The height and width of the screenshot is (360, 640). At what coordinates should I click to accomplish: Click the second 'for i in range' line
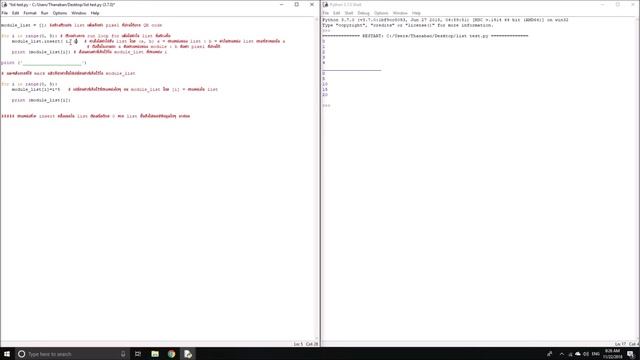(29, 84)
